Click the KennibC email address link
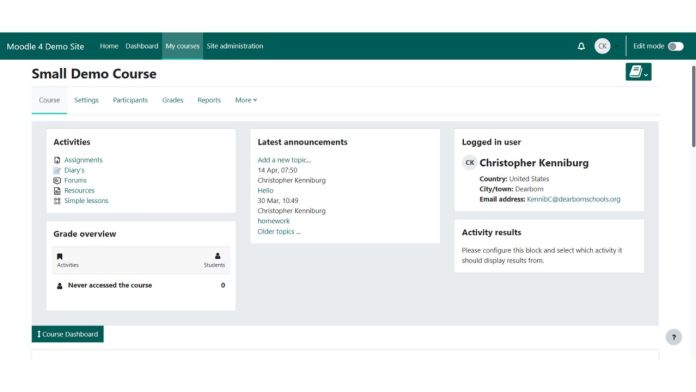This screenshot has width=696, height=392. [573, 199]
